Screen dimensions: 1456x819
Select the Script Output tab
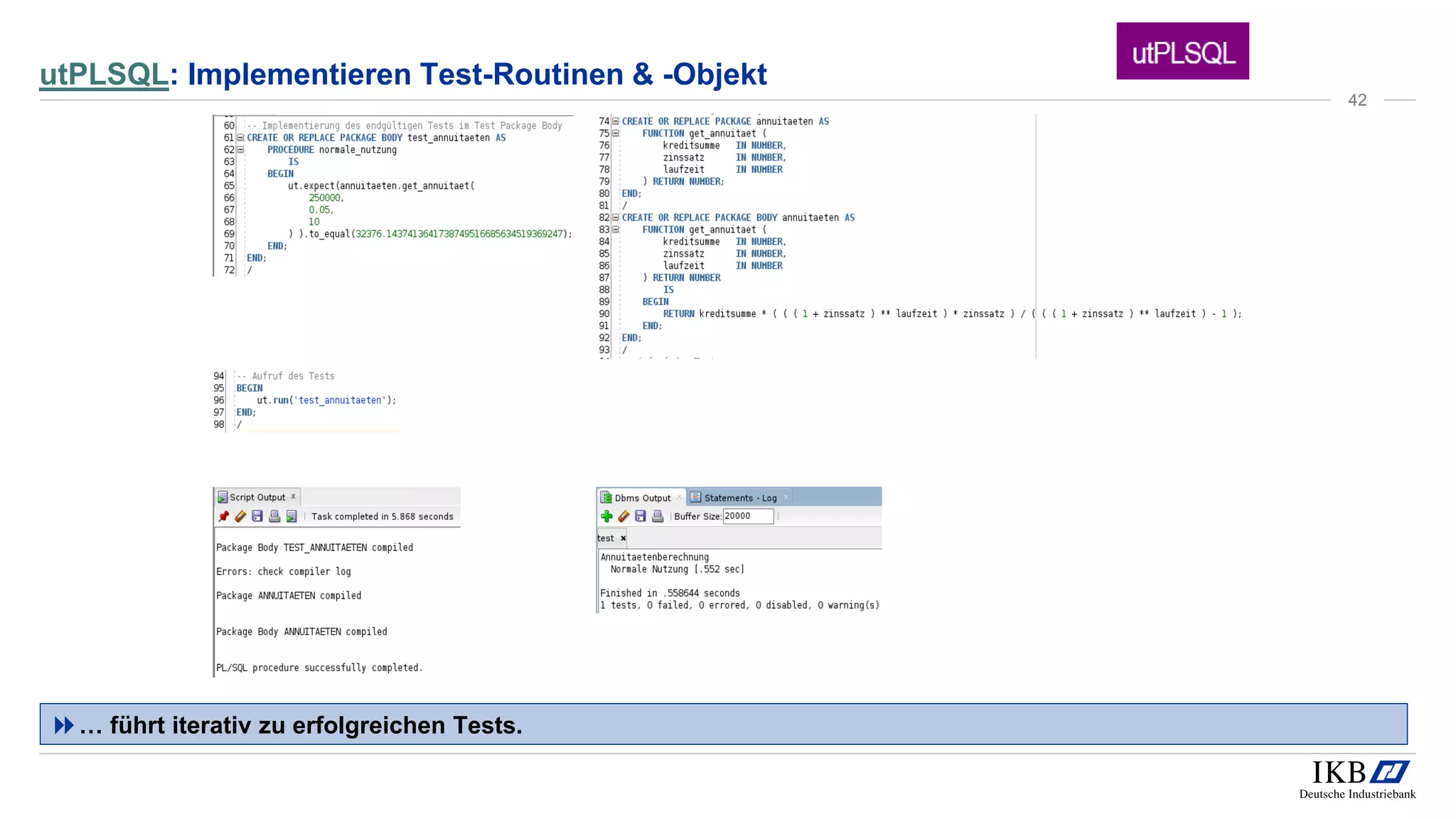(257, 498)
